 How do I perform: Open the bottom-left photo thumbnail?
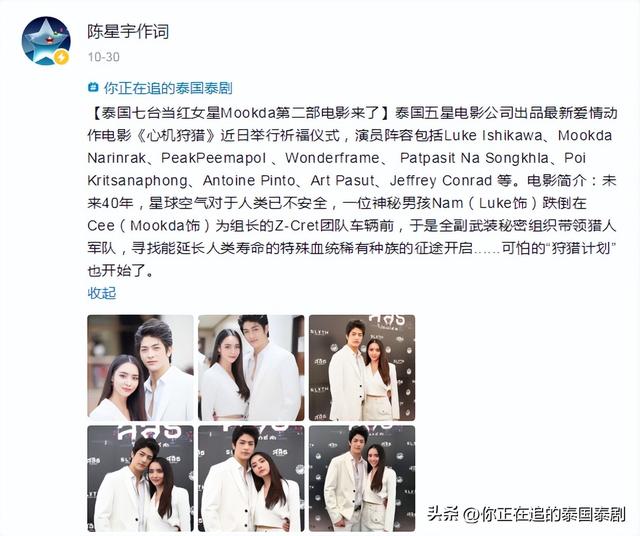pos(140,478)
